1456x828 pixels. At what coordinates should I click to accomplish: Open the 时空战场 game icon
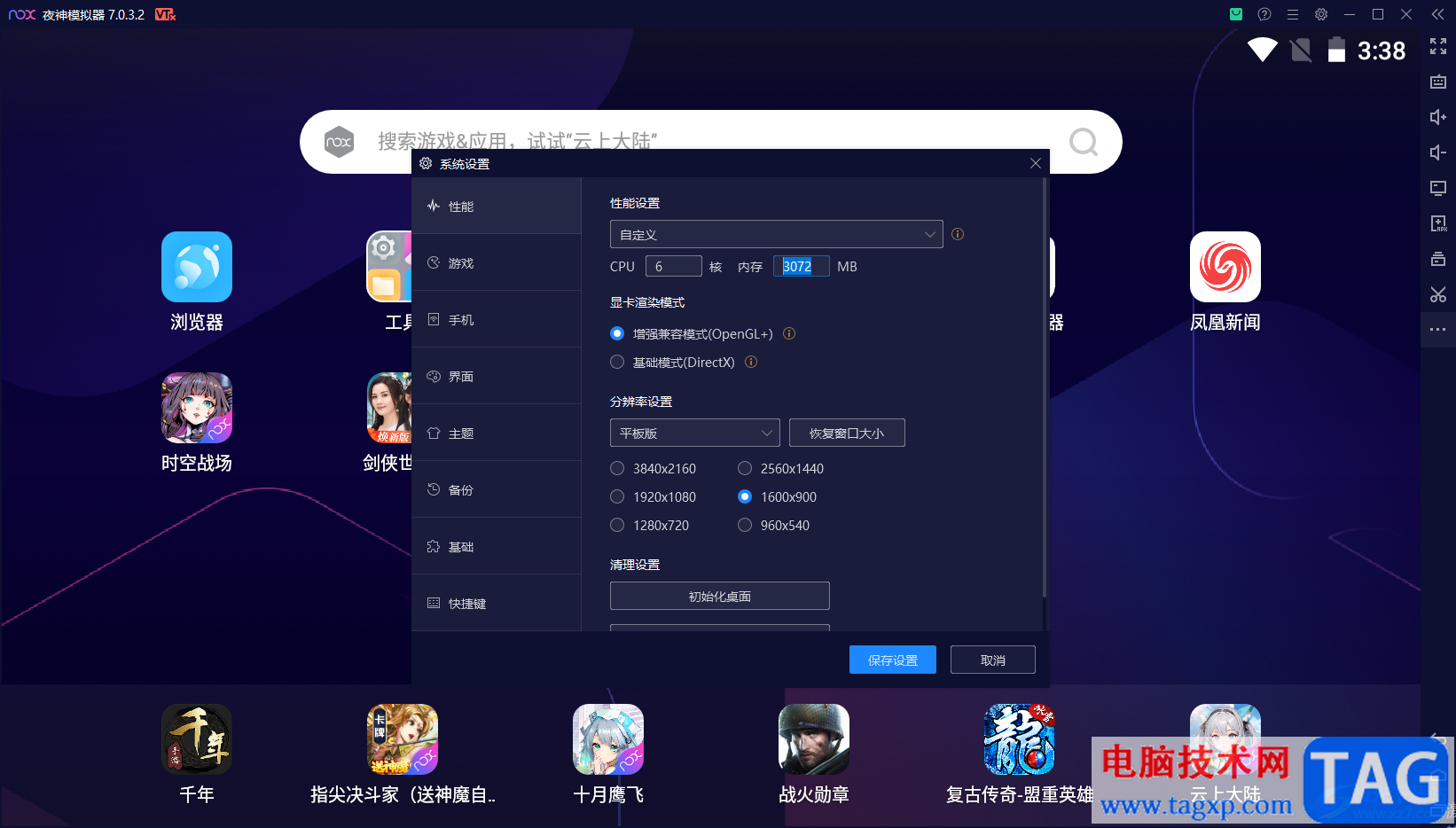pyautogui.click(x=197, y=408)
